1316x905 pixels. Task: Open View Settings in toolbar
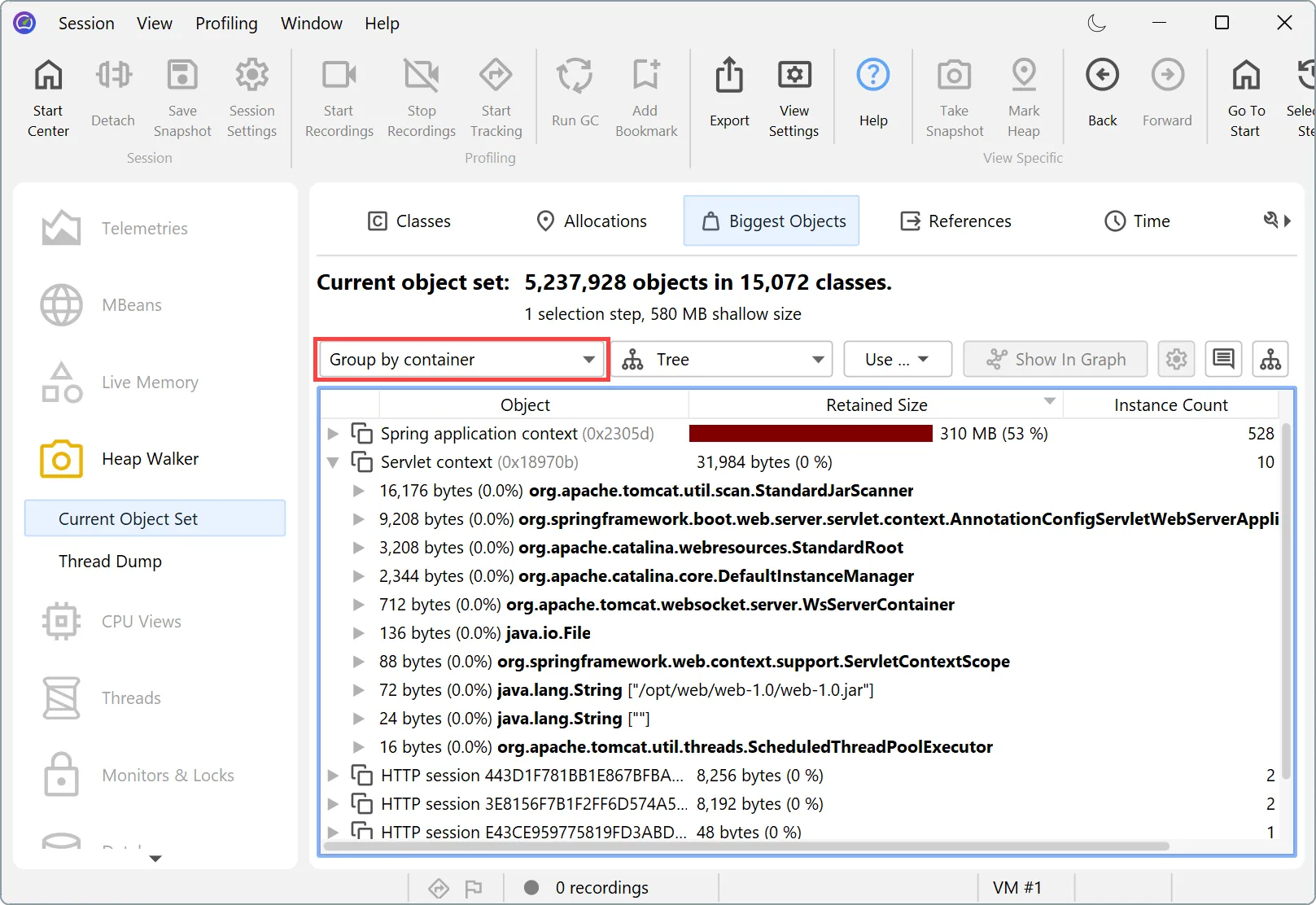click(x=794, y=98)
